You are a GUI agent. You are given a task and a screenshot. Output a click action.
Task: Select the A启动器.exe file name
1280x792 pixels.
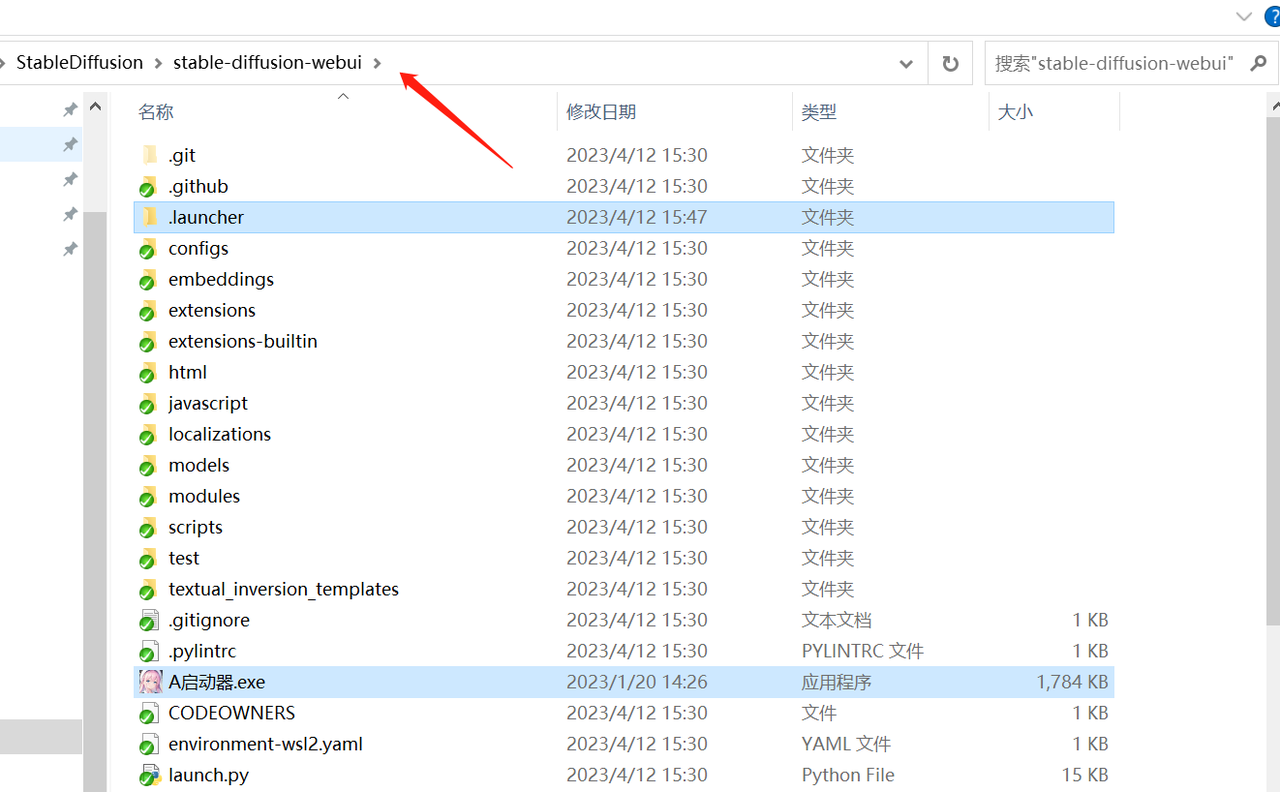coord(217,682)
